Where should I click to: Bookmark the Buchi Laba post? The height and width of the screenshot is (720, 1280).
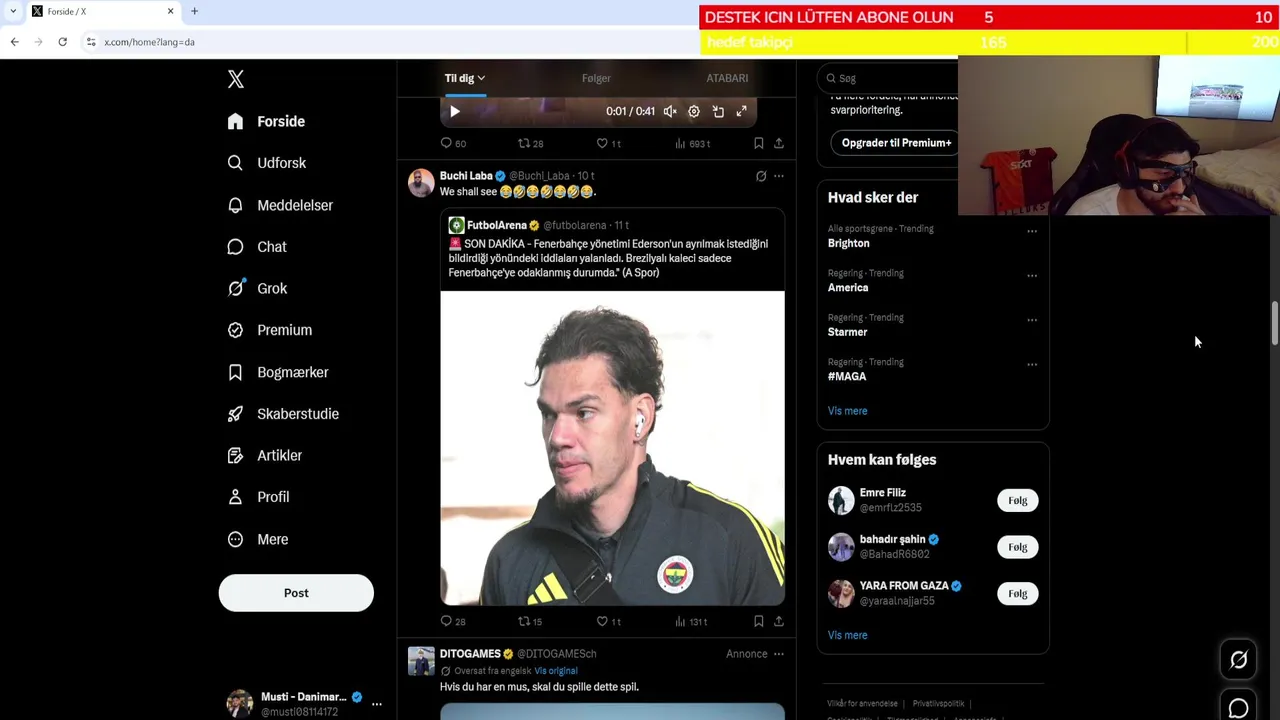tap(759, 621)
